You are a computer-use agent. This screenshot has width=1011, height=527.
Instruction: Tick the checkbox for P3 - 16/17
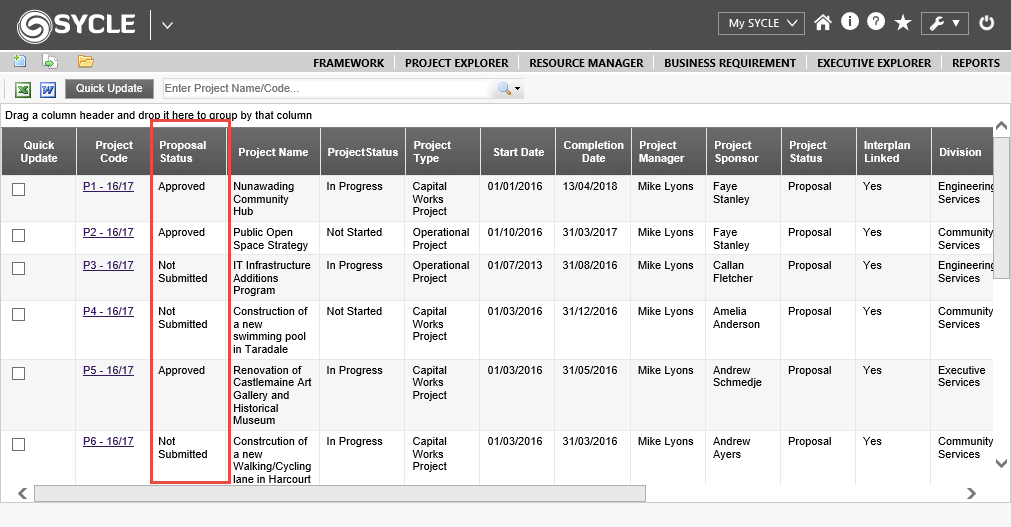click(19, 268)
